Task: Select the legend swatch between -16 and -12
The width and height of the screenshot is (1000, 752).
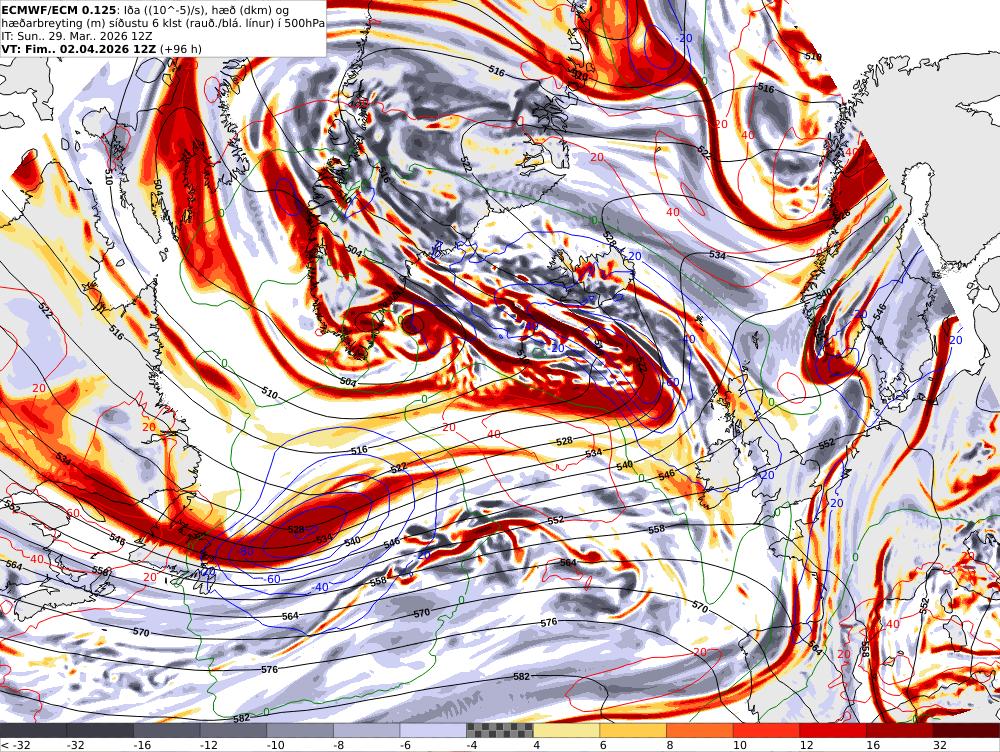Action: (167, 730)
